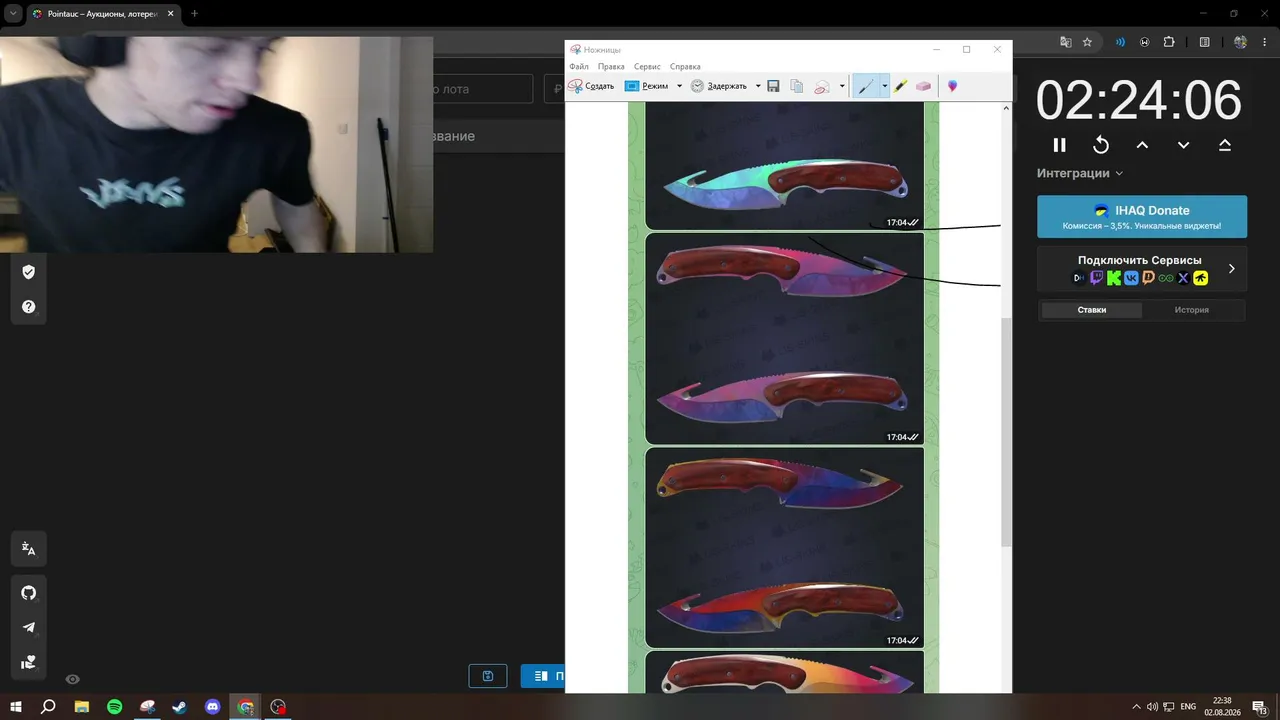Open Discord from the taskbar
The width and height of the screenshot is (1280, 720).
(x=212, y=707)
